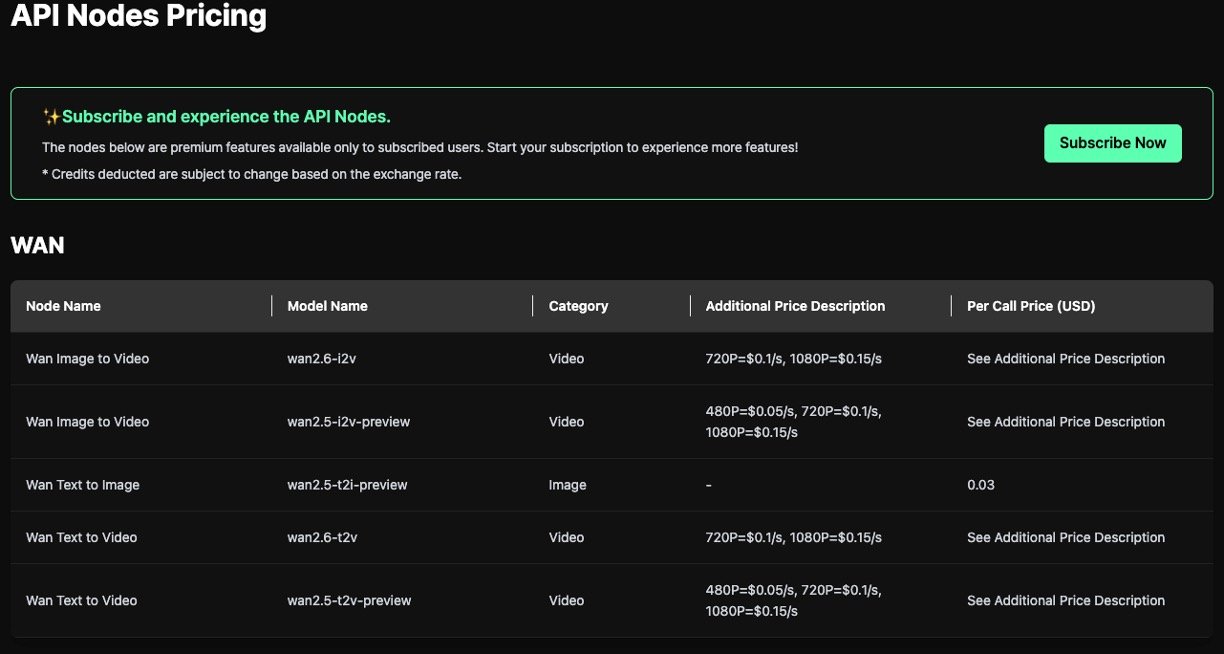Click the Model Name column header
1224x654 pixels.
point(327,306)
